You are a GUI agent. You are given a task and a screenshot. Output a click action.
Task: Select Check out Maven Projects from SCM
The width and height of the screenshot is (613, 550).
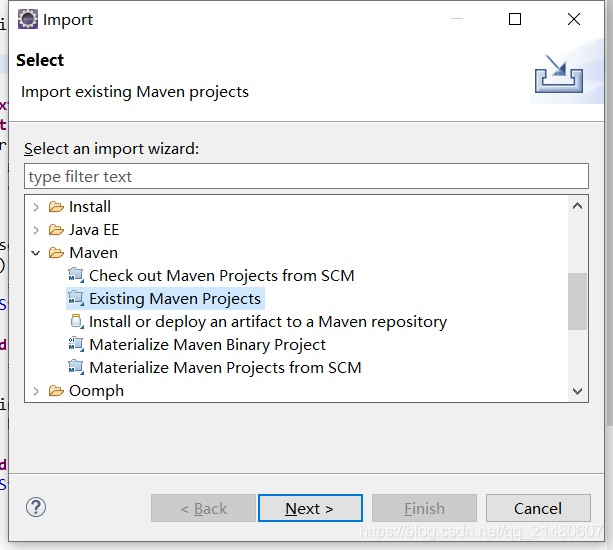pos(222,276)
